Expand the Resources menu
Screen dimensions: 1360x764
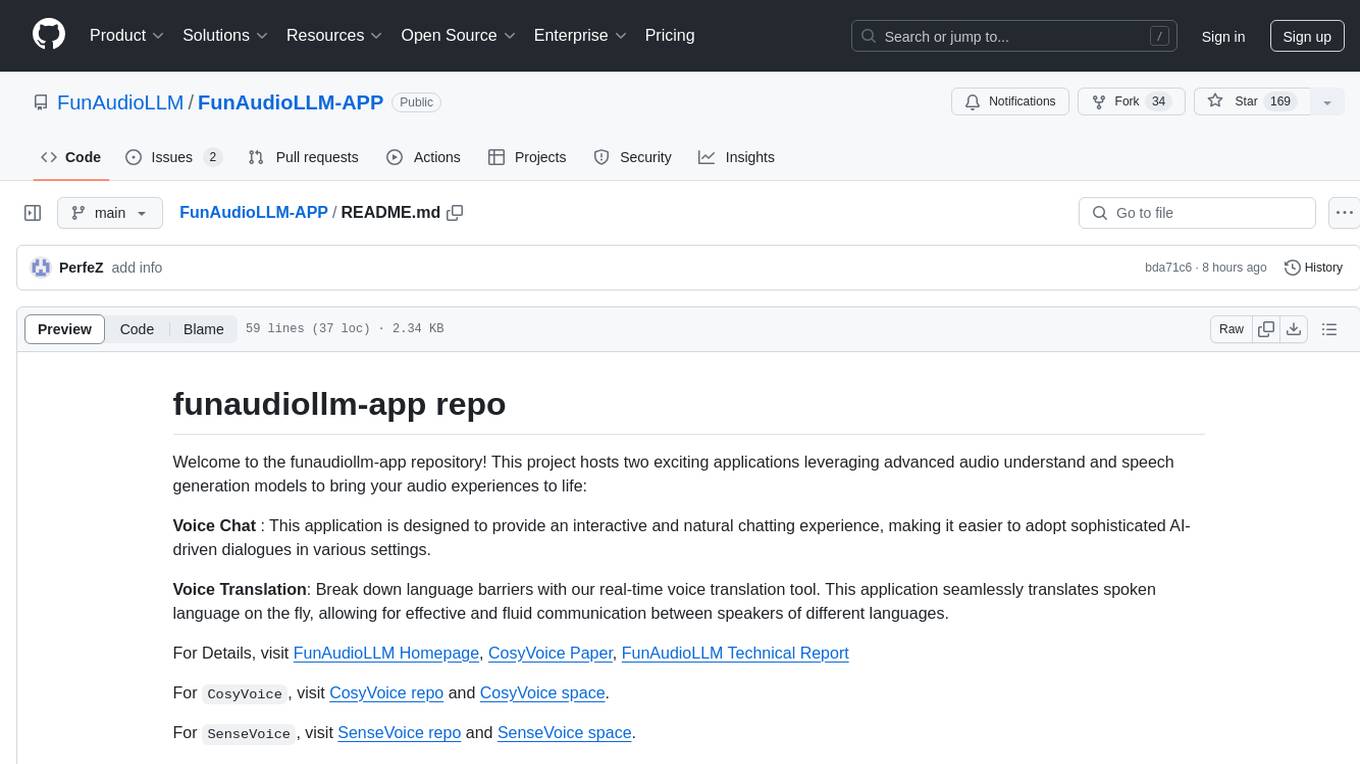tap(334, 35)
